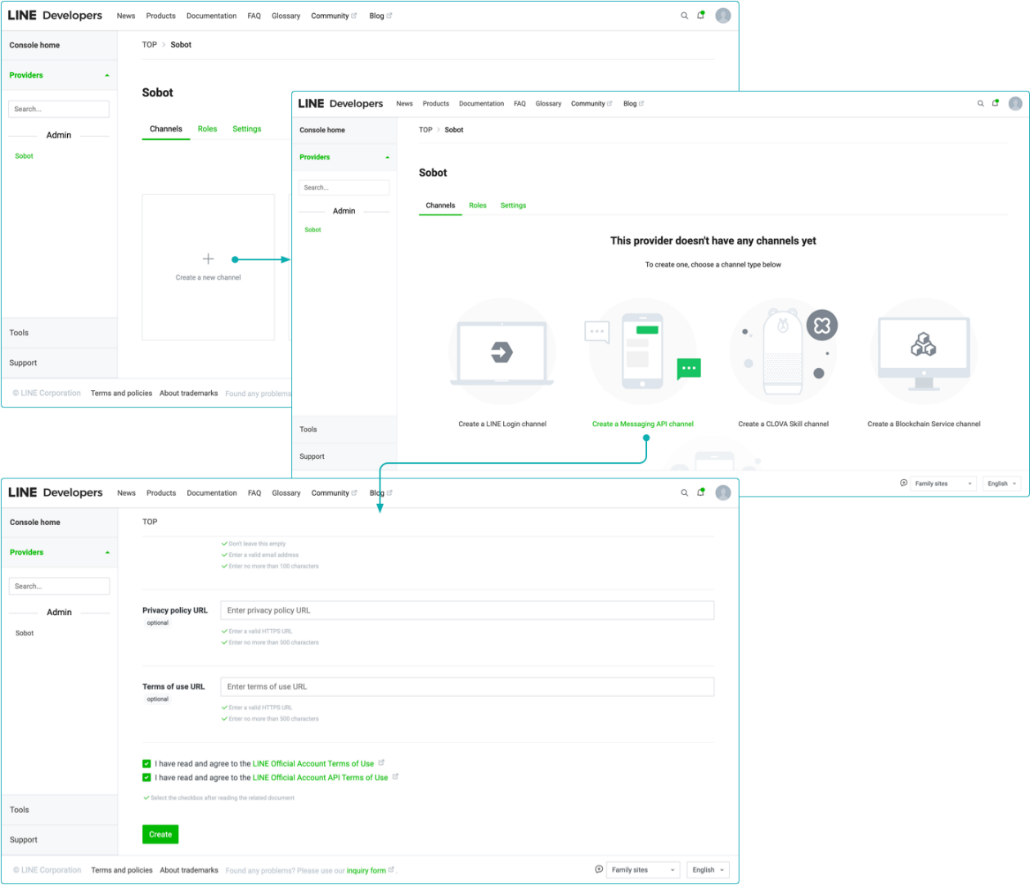Click external link icon after Official Account Terms of Use
This screenshot has height=885, width=1030.
click(x=381, y=763)
